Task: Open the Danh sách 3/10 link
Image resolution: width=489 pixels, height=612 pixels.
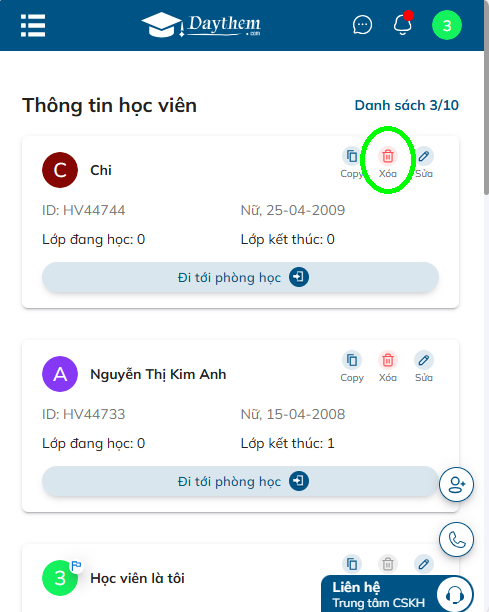Action: (406, 105)
